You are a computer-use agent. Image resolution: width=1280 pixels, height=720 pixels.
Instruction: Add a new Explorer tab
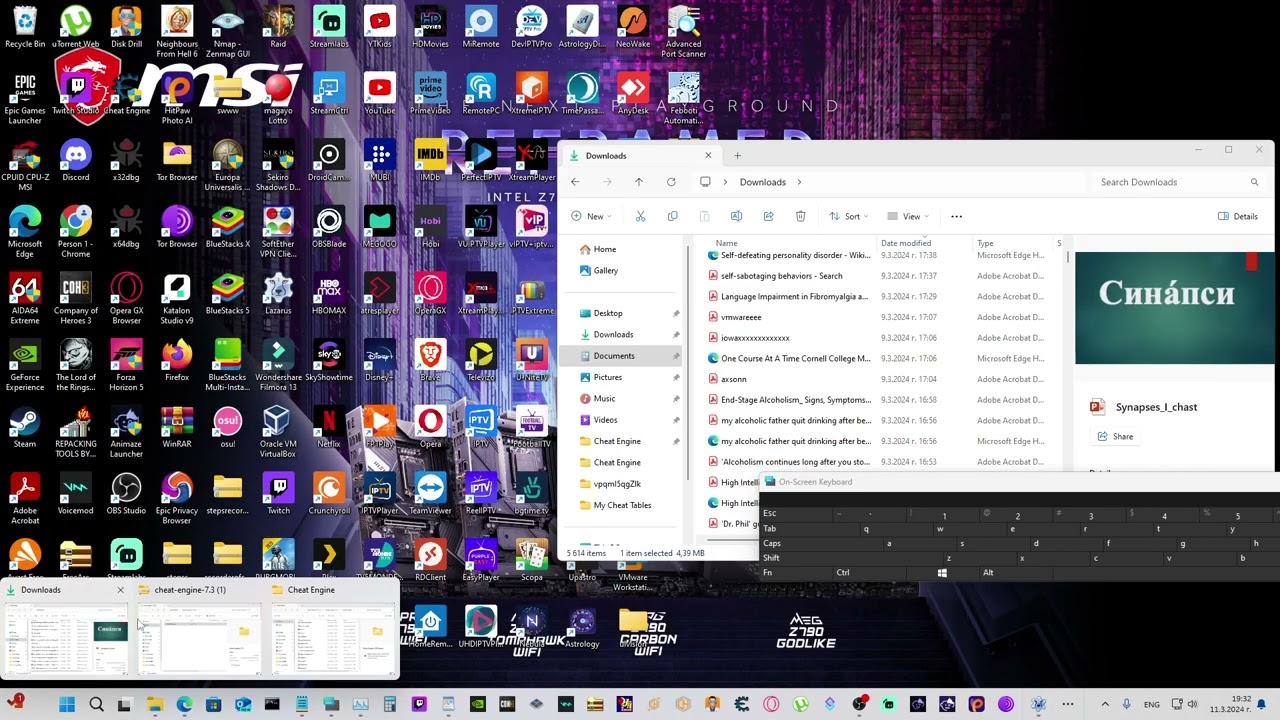click(x=737, y=155)
